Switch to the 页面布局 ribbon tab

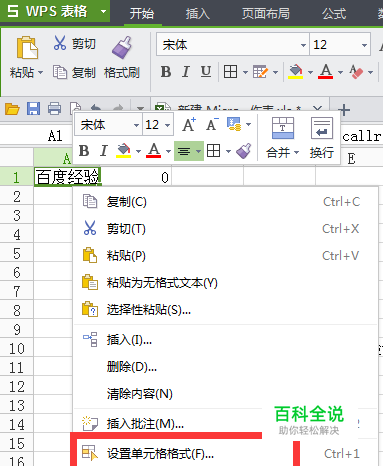point(266,13)
